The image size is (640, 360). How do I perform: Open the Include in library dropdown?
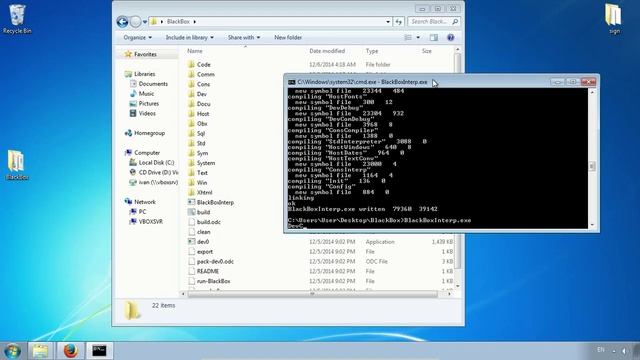pyautogui.click(x=189, y=38)
